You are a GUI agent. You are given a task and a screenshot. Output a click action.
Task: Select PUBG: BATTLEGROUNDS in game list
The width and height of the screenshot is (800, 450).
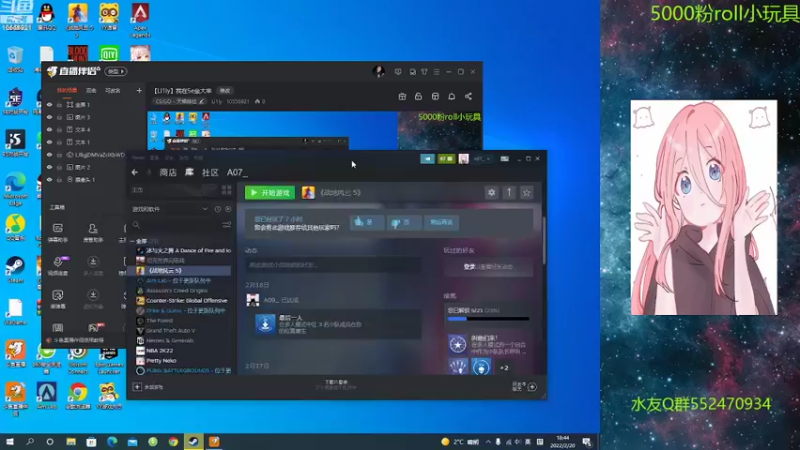coord(184,370)
